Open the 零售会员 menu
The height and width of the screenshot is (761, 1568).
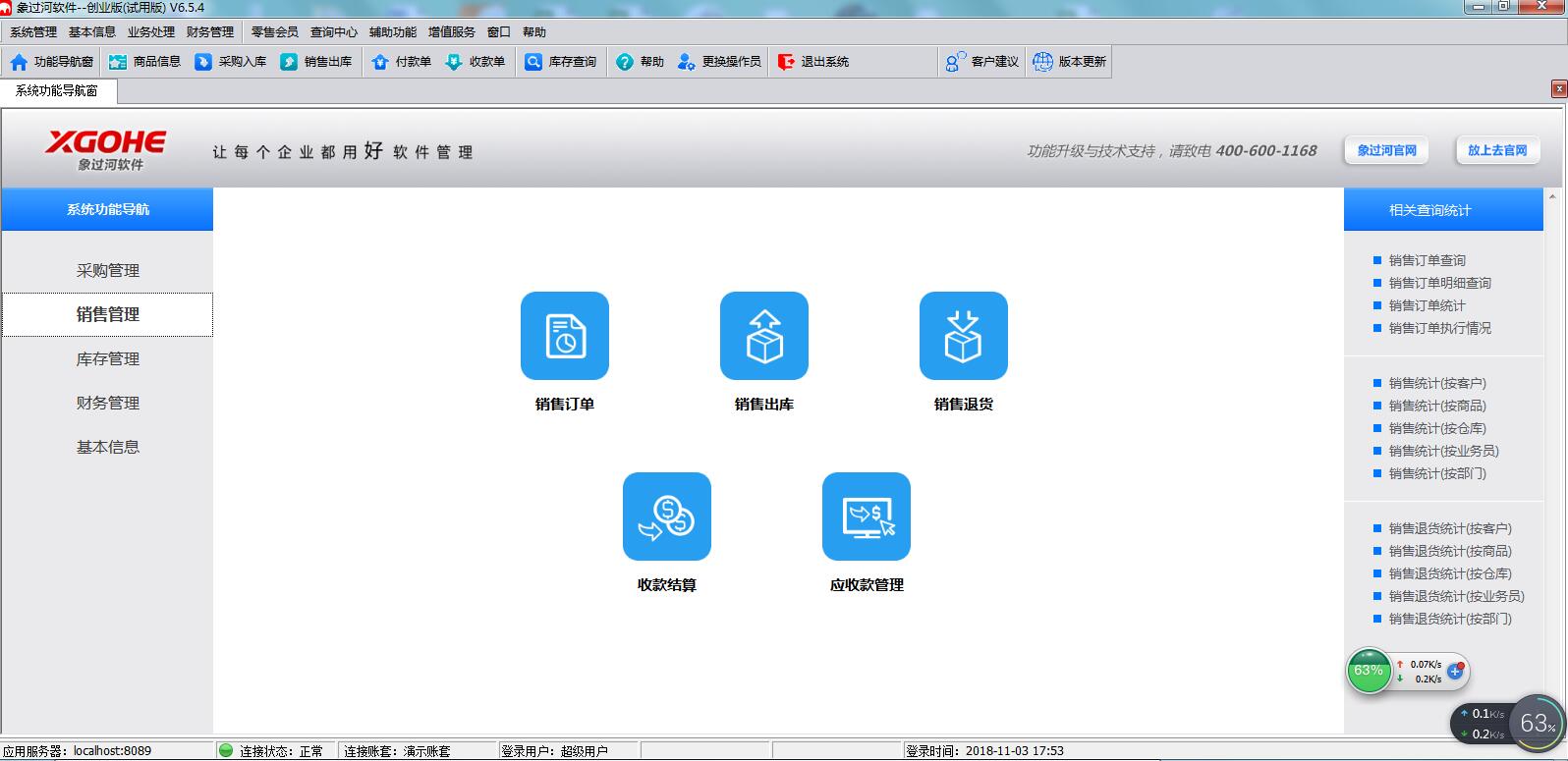(275, 32)
